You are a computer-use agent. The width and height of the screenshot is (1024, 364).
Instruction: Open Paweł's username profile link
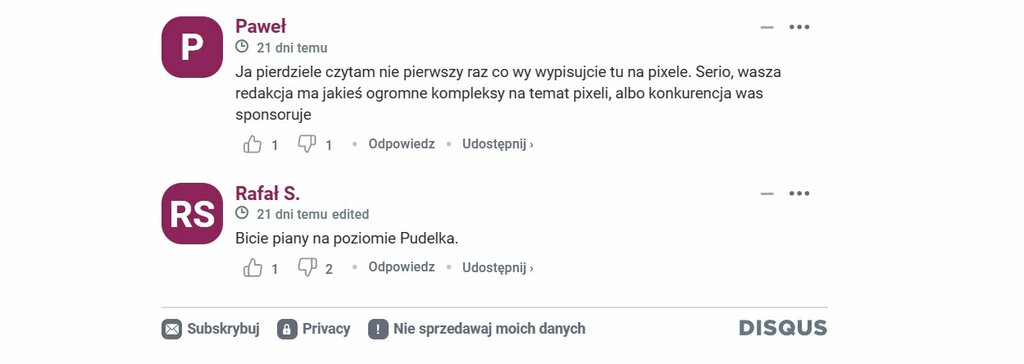point(261,26)
